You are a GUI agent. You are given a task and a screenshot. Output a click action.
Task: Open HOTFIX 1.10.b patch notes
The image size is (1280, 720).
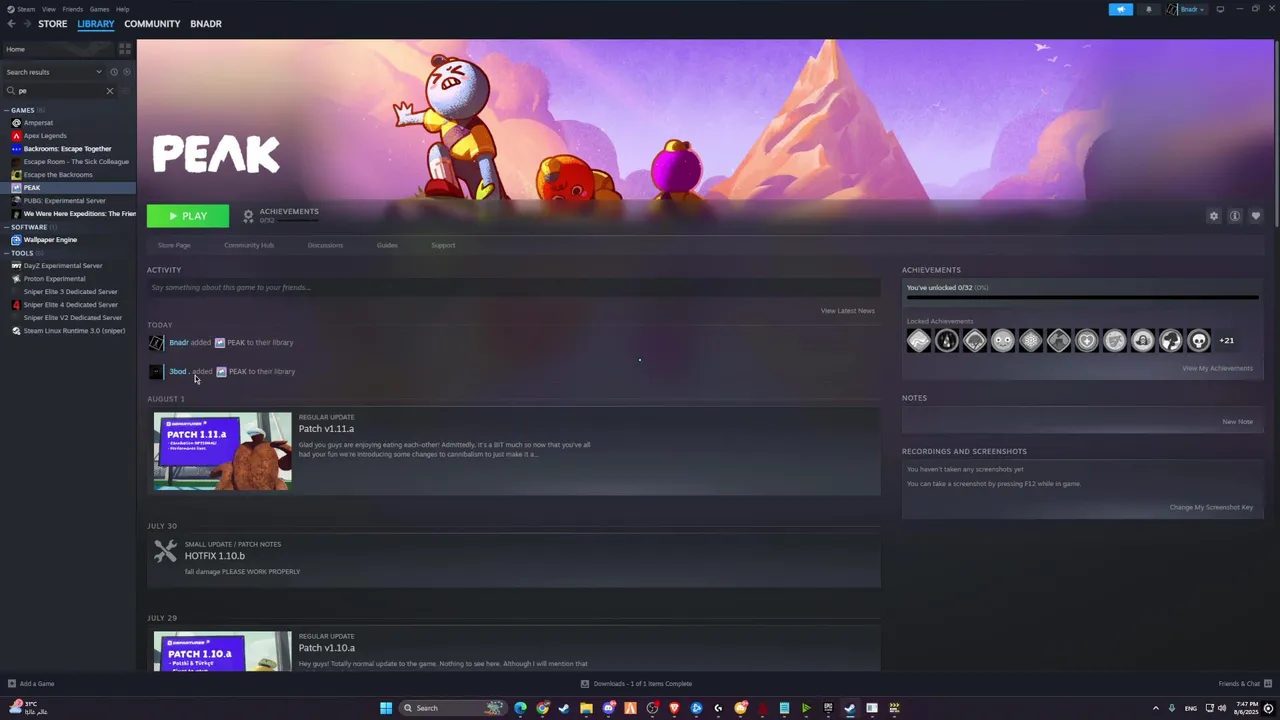click(215, 556)
